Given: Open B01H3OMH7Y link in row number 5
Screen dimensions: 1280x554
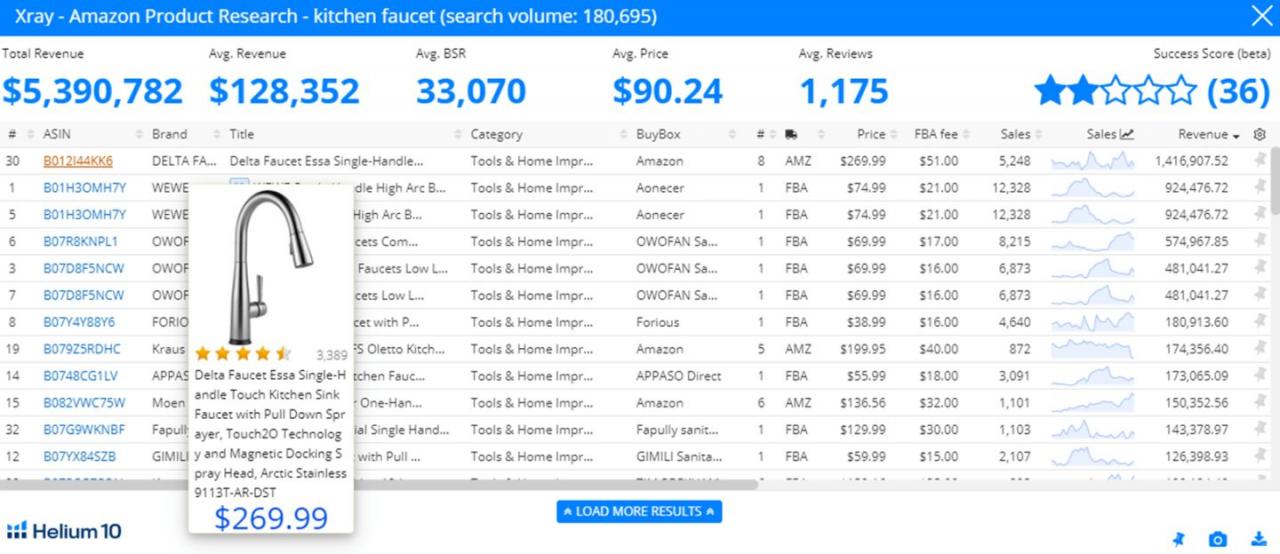Looking at the screenshot, I should pos(85,214).
